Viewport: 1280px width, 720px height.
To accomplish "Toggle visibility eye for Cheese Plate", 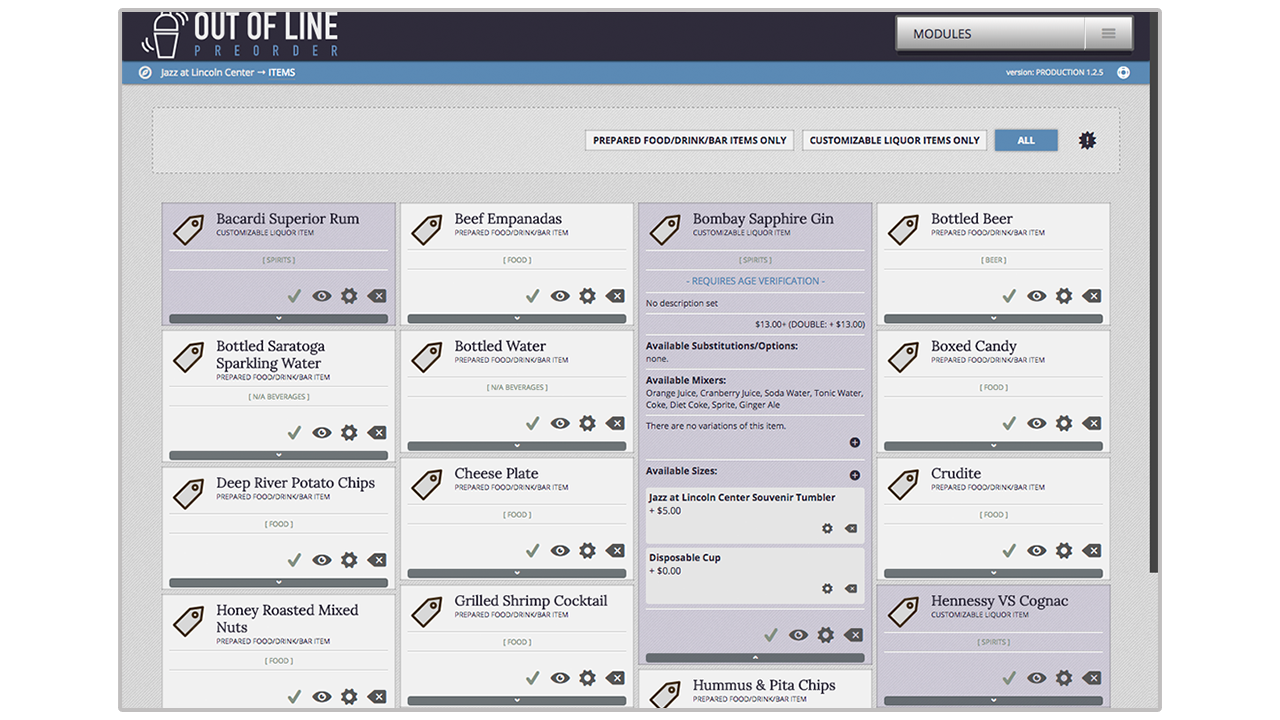I will pos(560,550).
